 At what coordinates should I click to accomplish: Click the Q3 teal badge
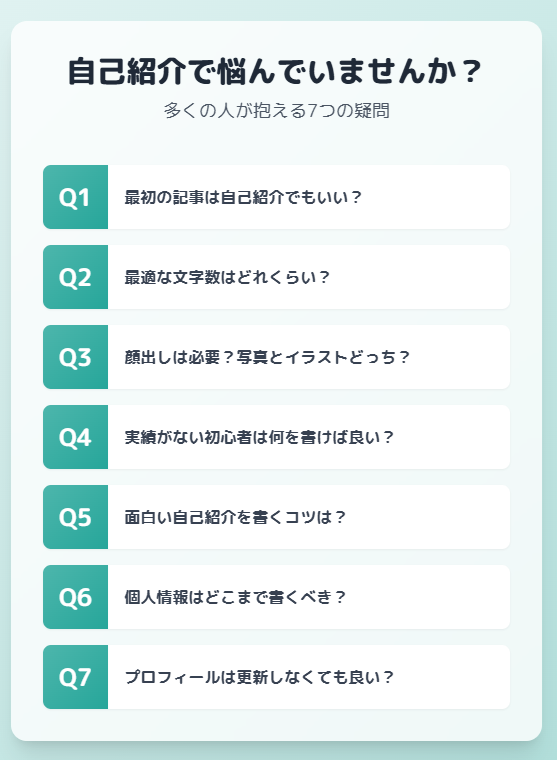[75, 357]
